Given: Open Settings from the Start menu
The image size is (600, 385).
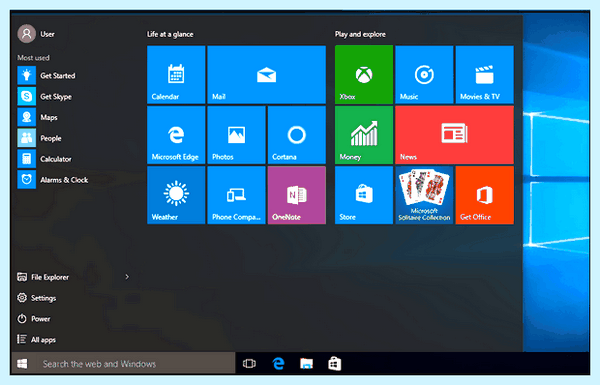Looking at the screenshot, I should pos(37,298).
